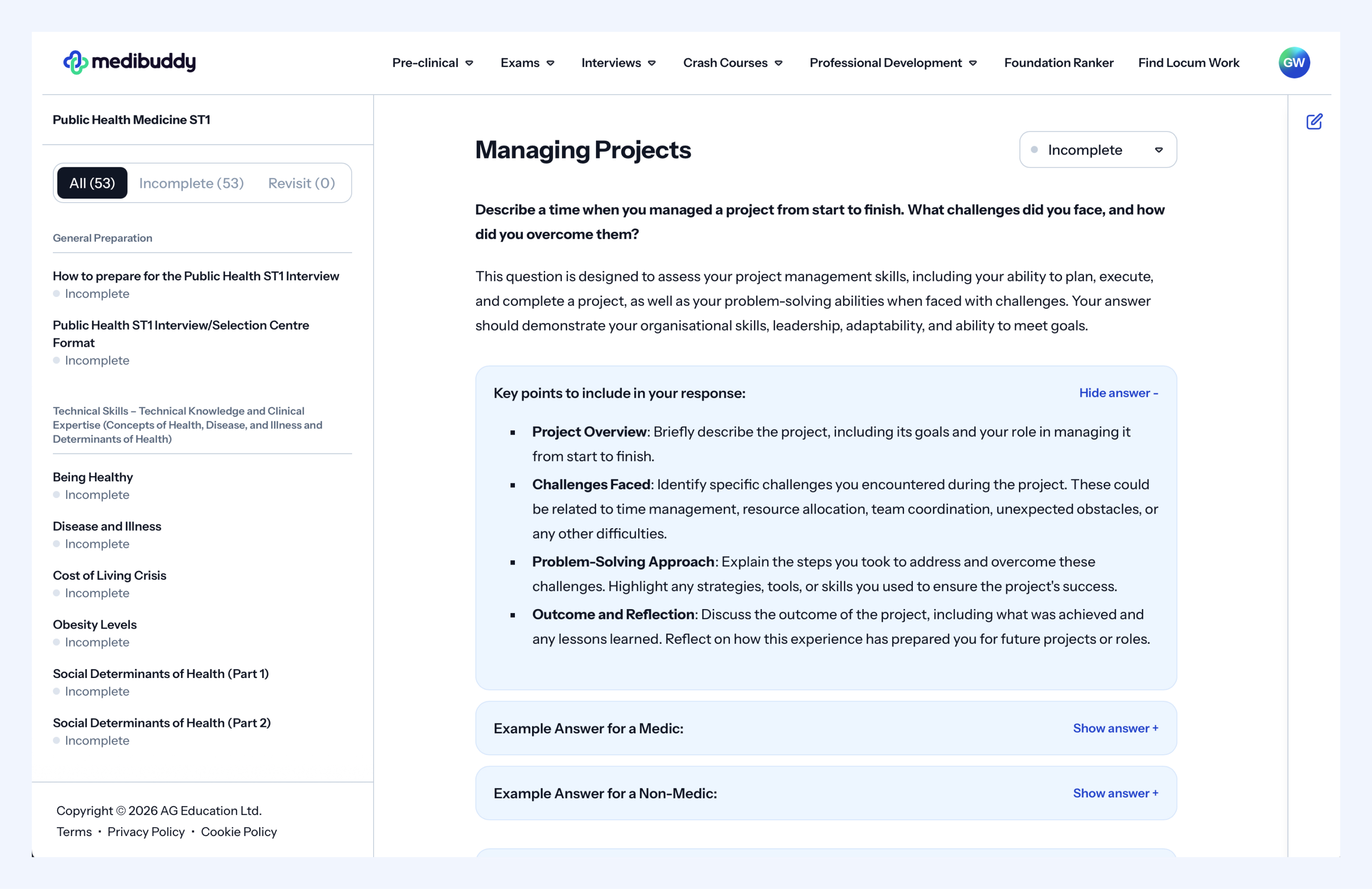Open the Cookie Policy link

click(239, 831)
